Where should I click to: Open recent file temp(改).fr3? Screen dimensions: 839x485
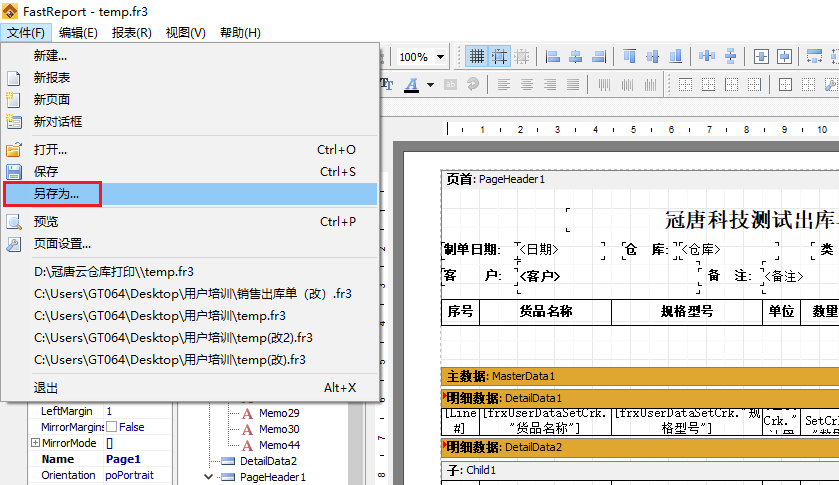(190, 359)
